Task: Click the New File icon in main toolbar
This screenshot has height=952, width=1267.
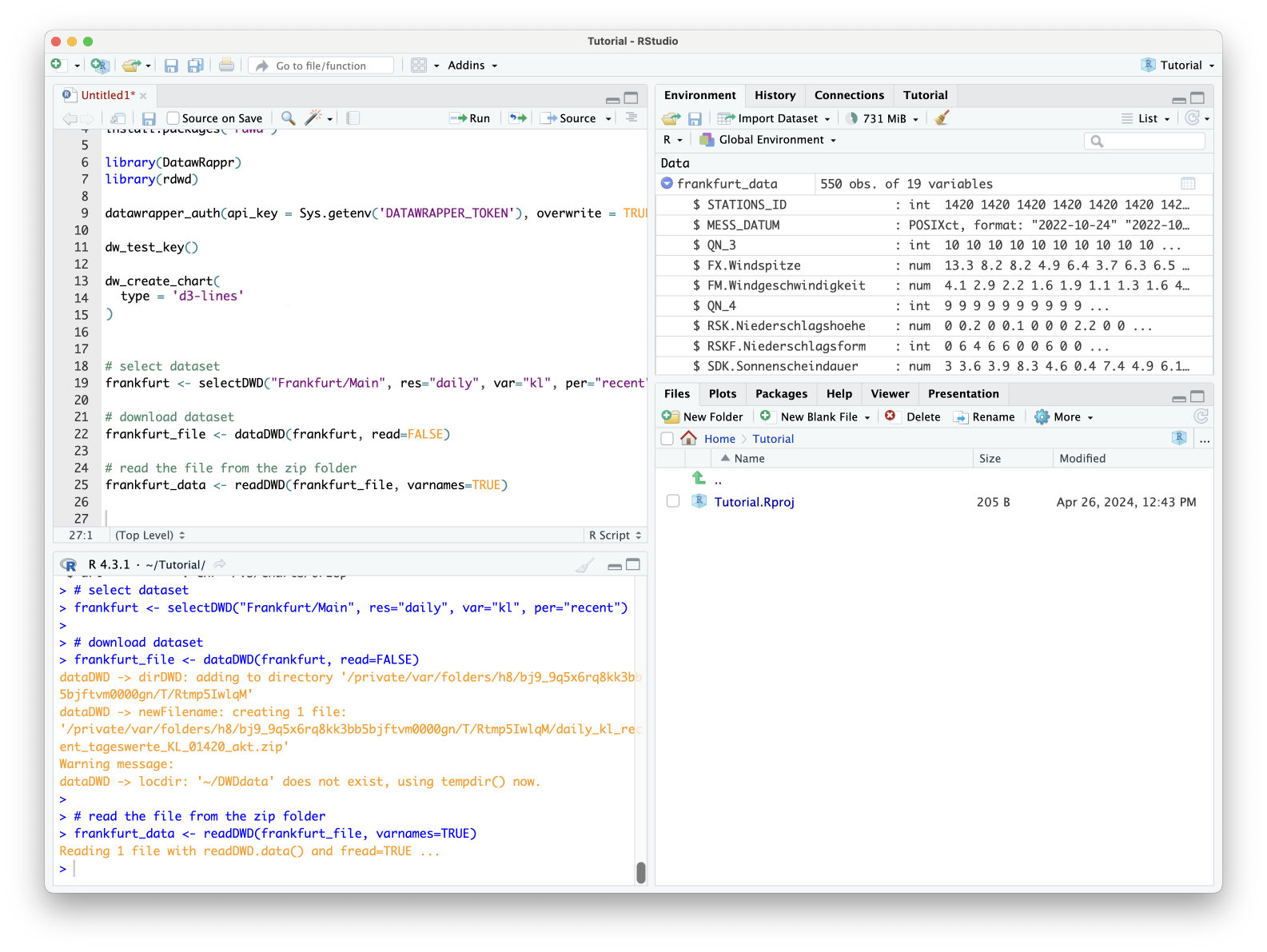Action: [x=57, y=65]
